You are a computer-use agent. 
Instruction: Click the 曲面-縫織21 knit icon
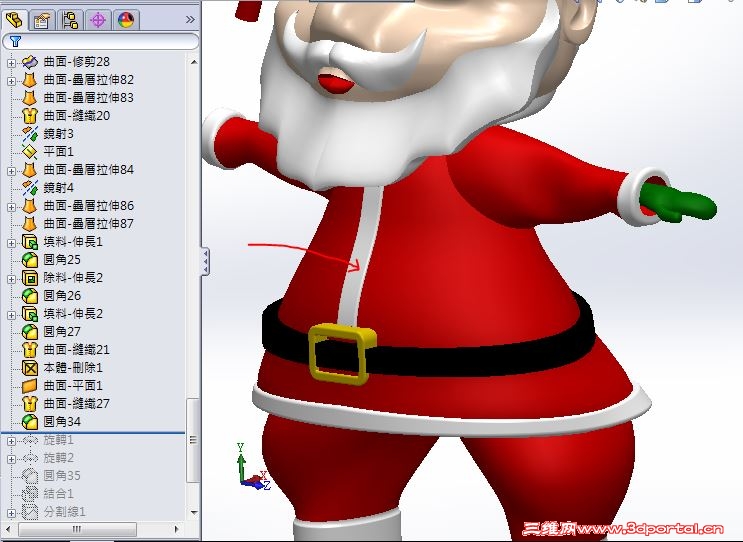point(30,350)
